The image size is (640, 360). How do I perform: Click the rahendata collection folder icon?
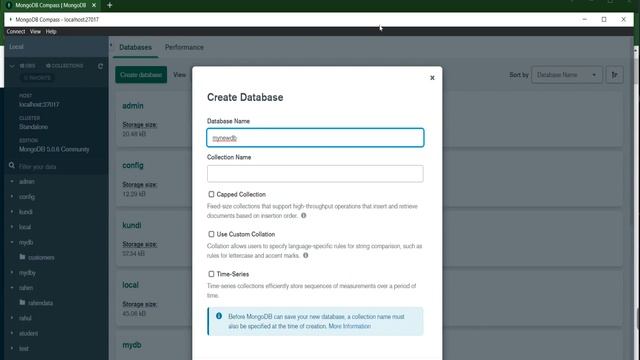22,302
